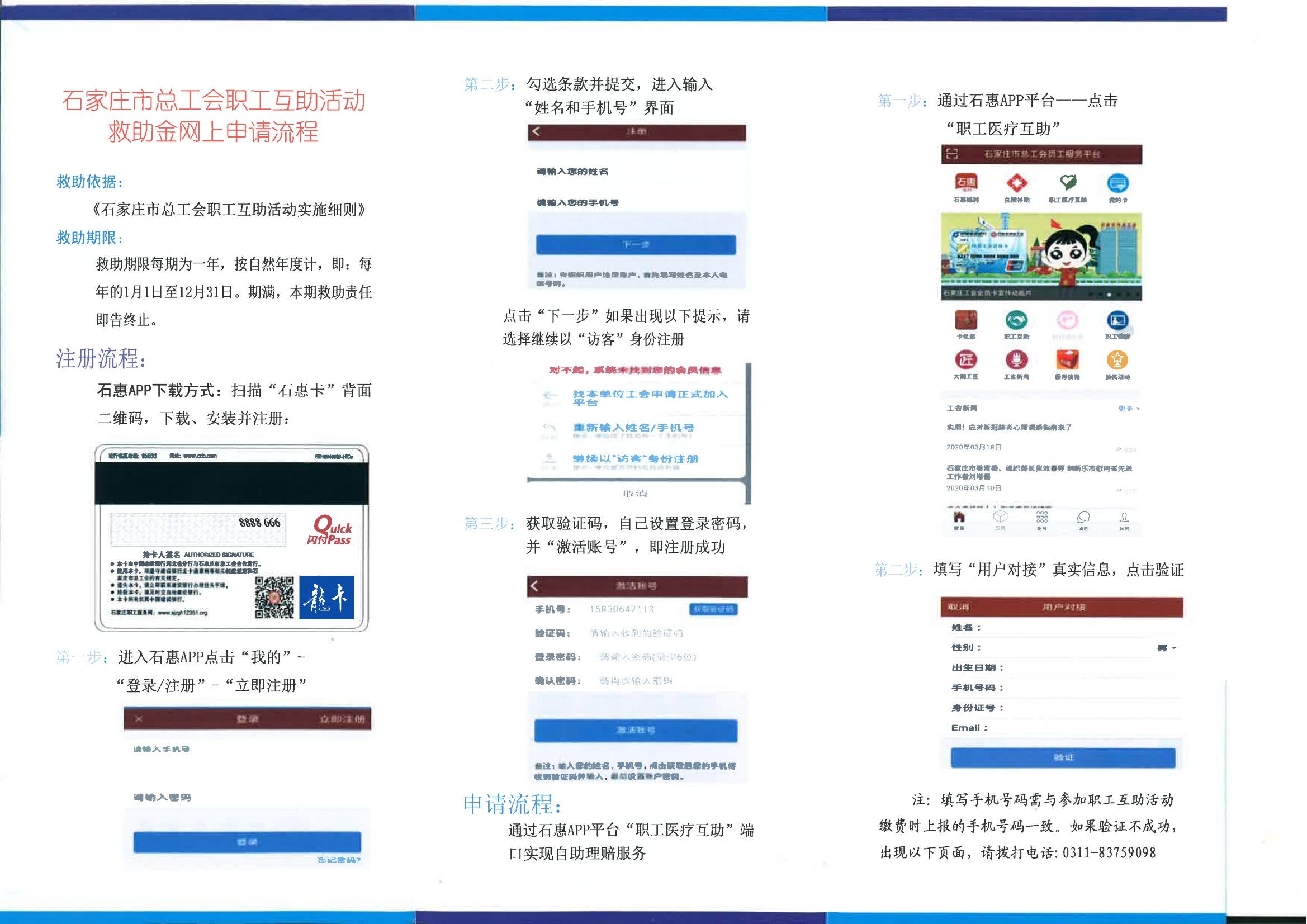Select the 登录 title tab

(x=248, y=719)
